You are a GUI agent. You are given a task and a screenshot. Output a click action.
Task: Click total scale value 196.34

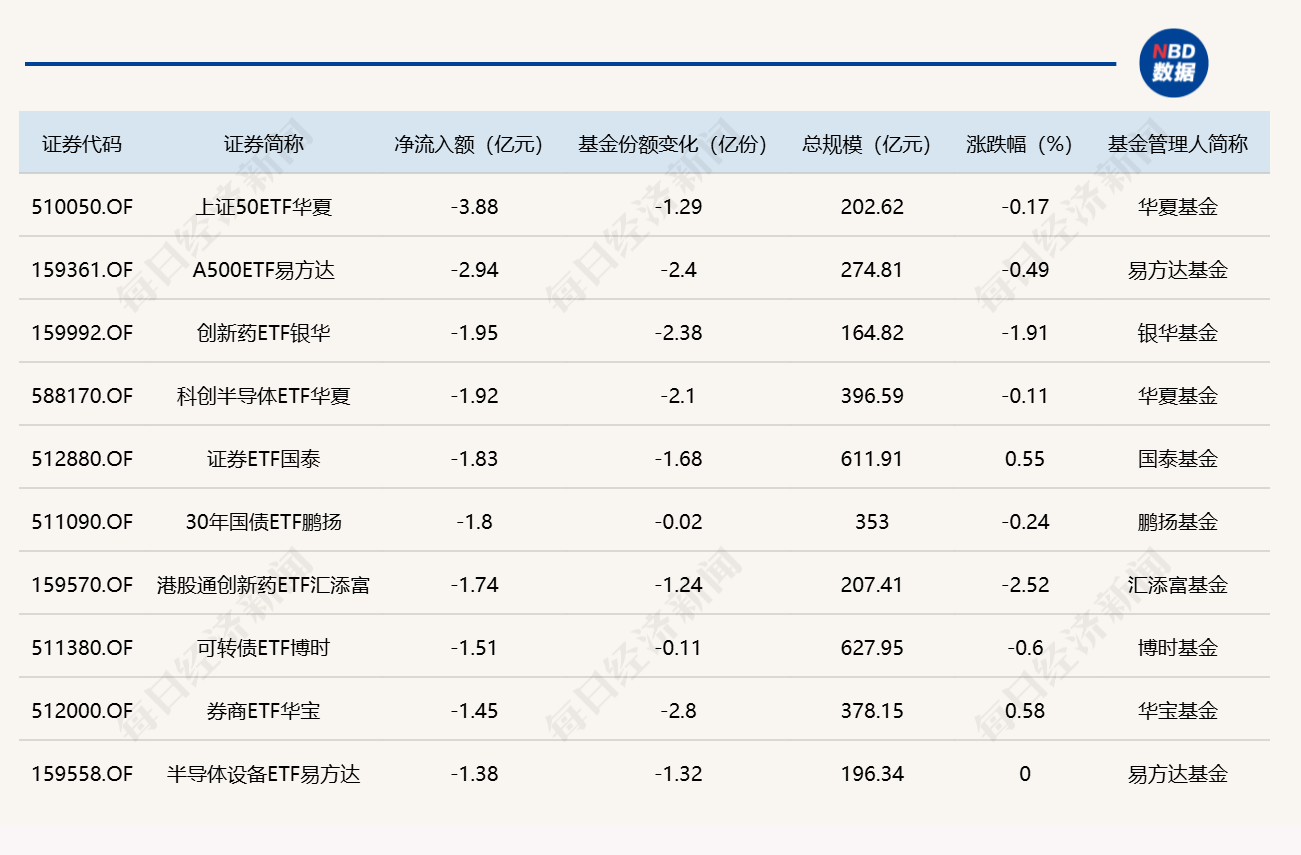pos(872,774)
